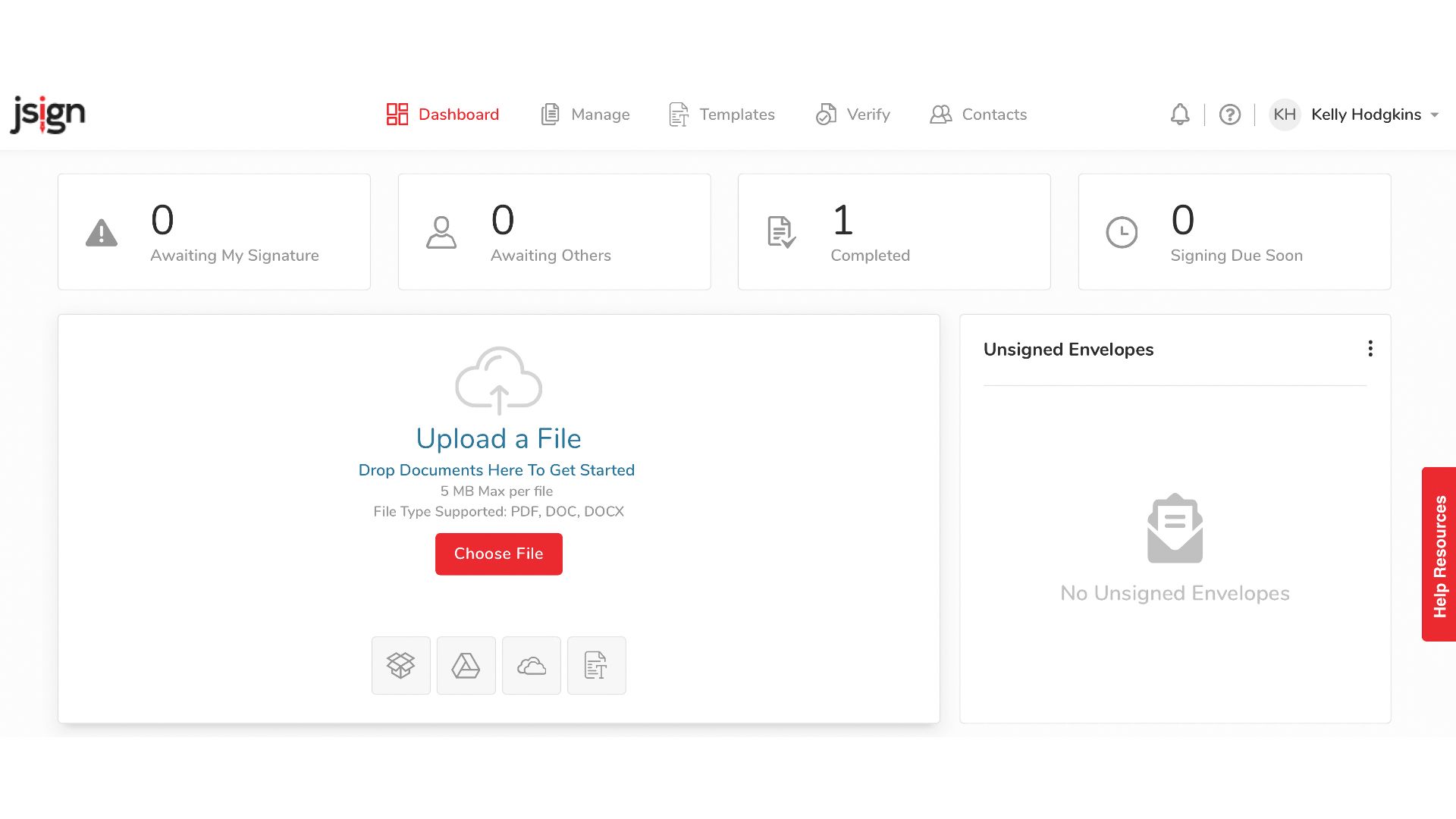Click the help question mark icon
1456x819 pixels.
1229,115
